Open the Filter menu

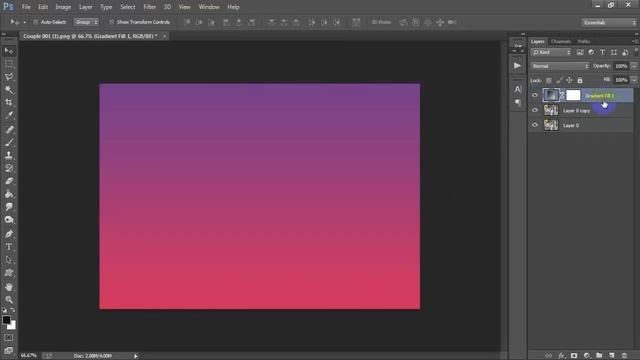pyautogui.click(x=149, y=7)
